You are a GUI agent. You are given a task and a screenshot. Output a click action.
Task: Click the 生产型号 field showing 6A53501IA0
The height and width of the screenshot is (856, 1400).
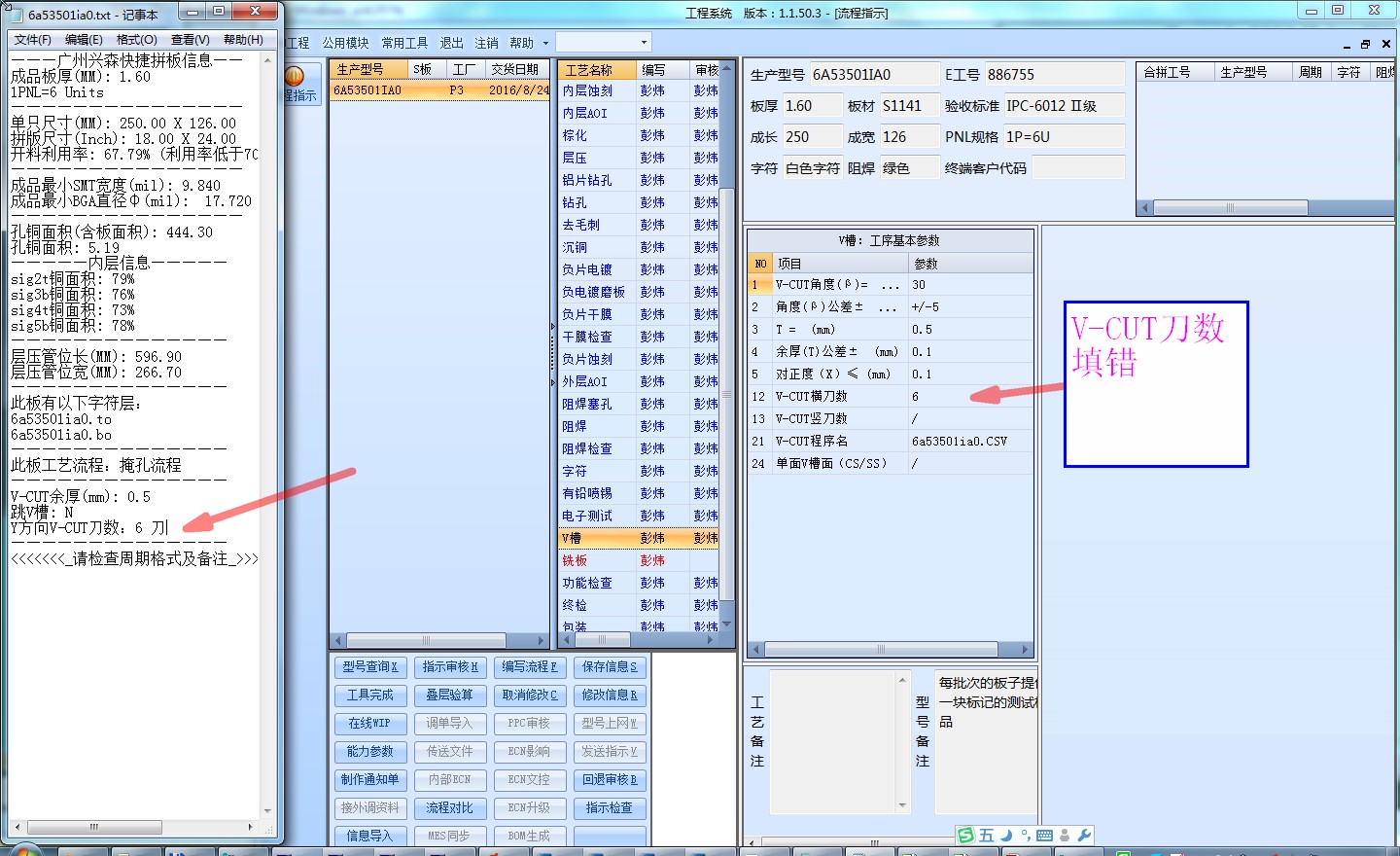pyautogui.click(x=873, y=74)
